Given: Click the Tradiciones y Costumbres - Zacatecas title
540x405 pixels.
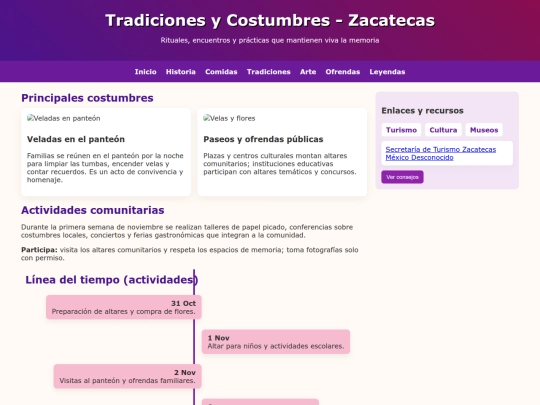Looking at the screenshot, I should point(270,20).
